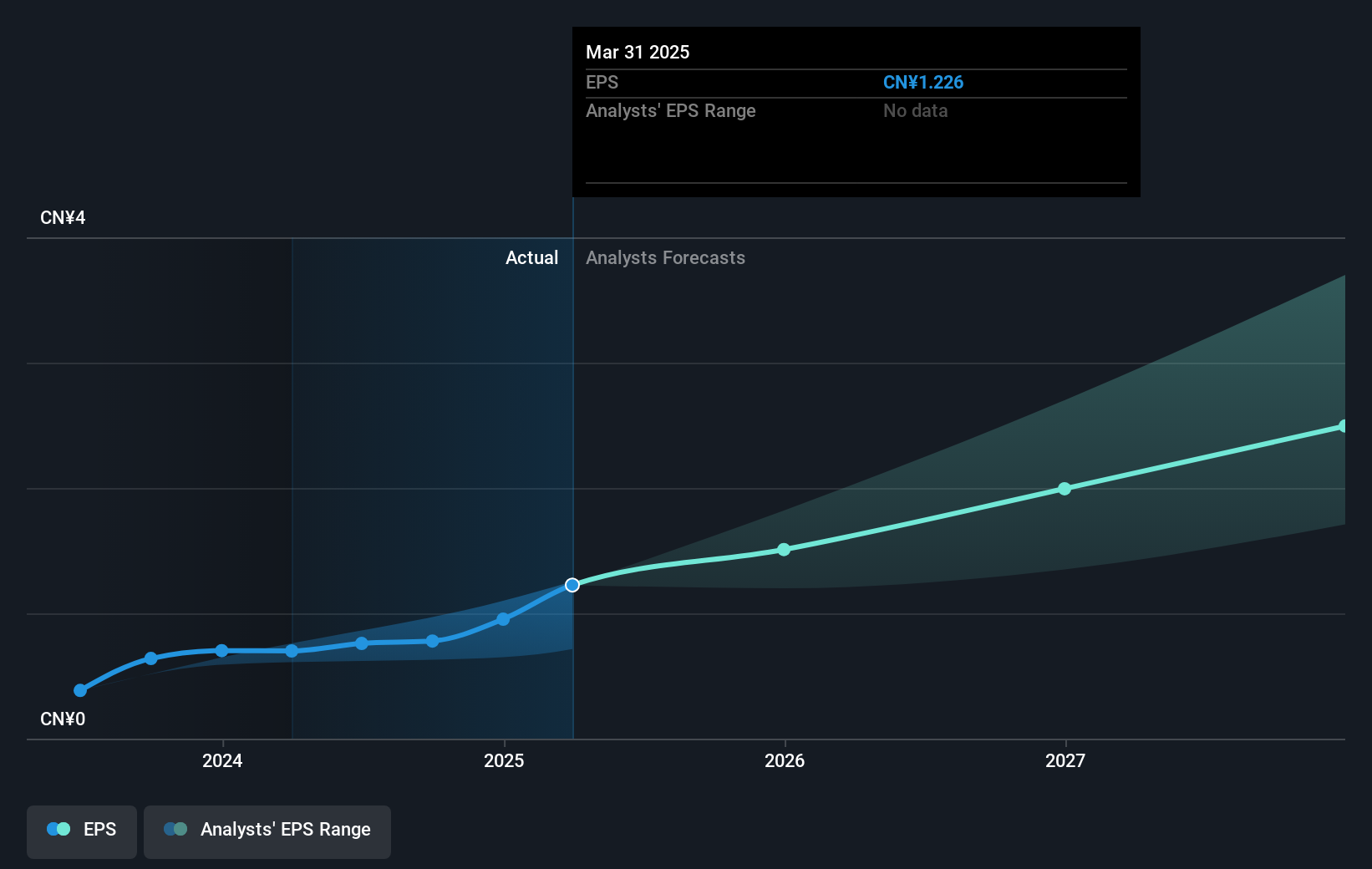Click the Mar 31 2025 tooltip date
1372x869 pixels.
coord(638,52)
